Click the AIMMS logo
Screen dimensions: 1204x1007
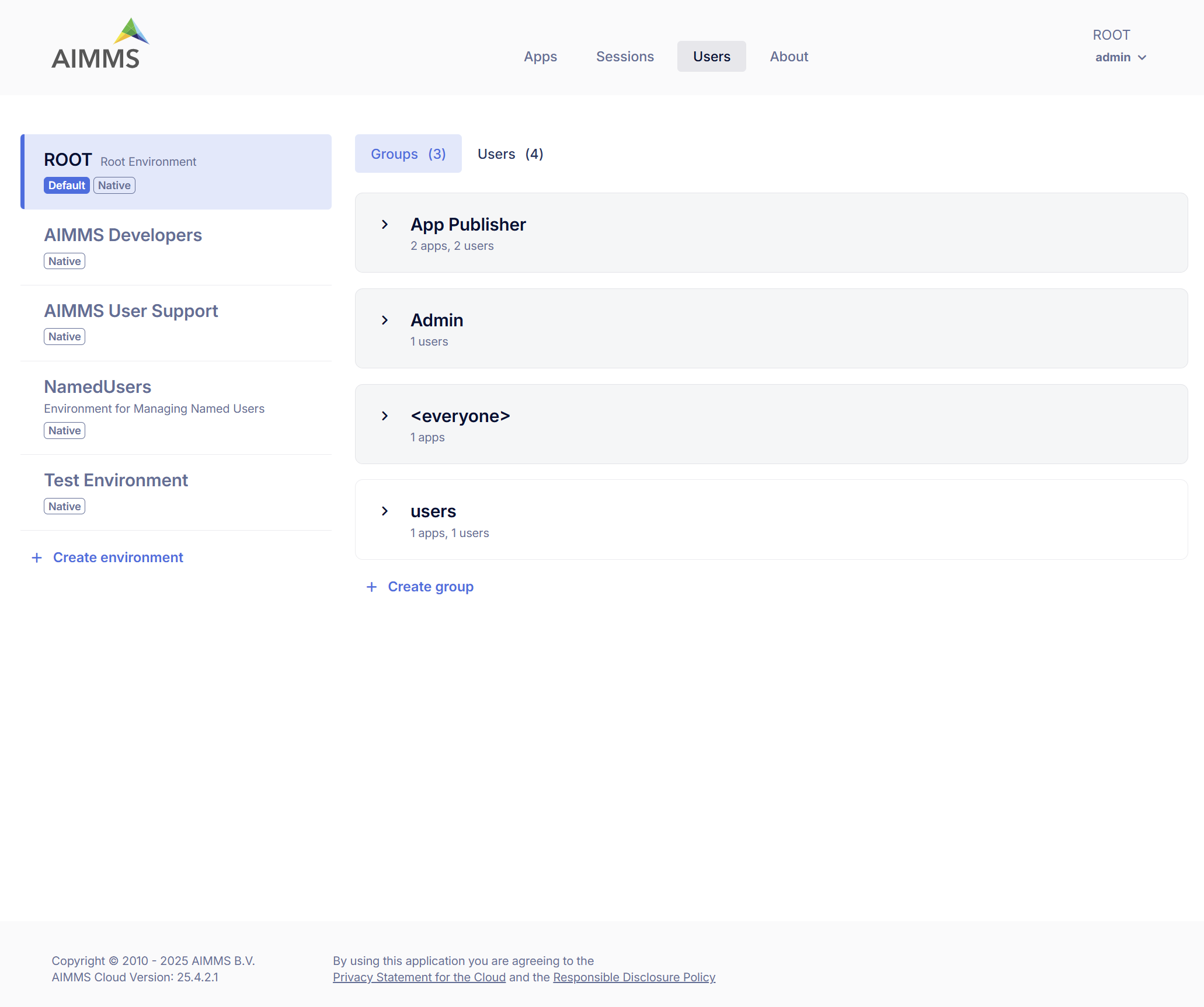[100, 44]
